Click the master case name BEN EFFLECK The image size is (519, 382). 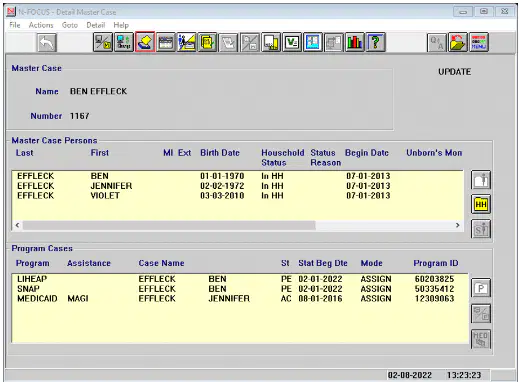pyautogui.click(x=98, y=91)
